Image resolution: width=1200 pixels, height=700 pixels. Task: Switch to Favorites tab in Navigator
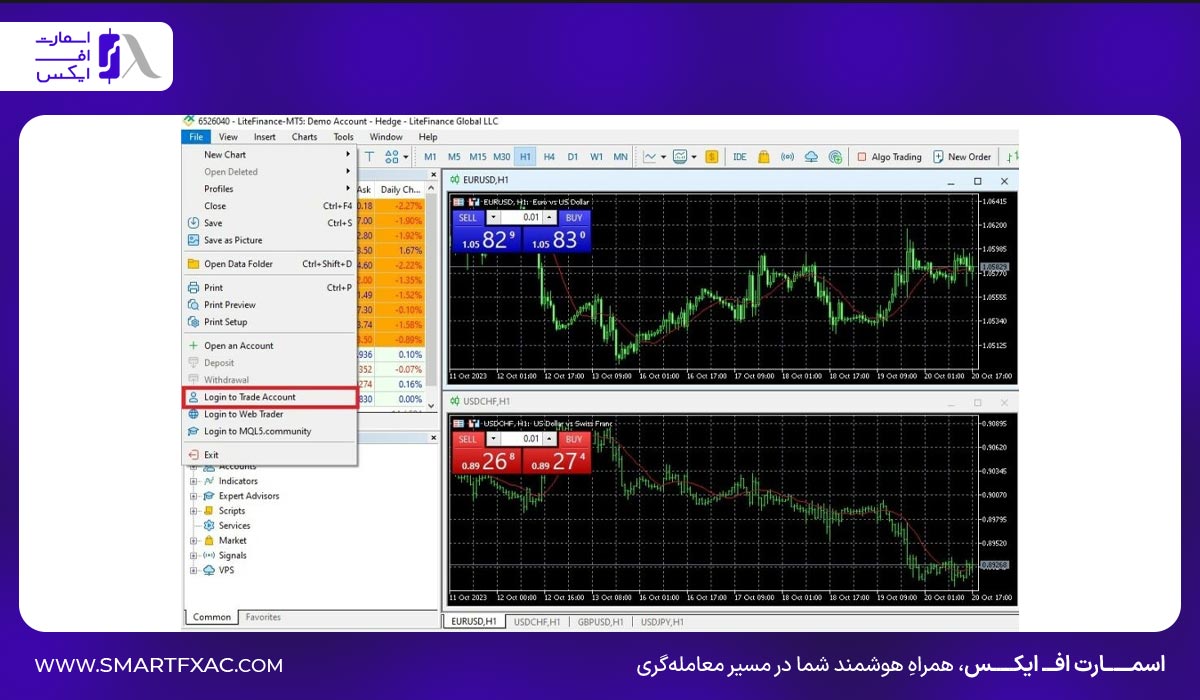(x=263, y=618)
